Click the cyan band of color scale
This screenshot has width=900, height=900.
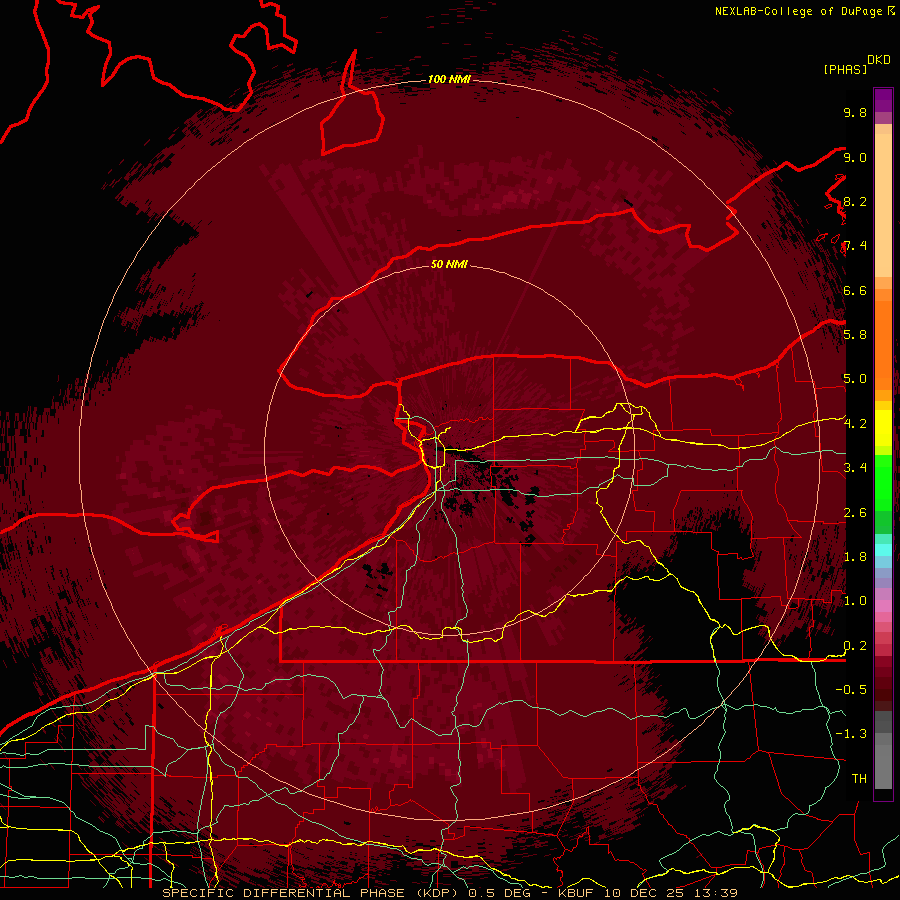click(883, 550)
